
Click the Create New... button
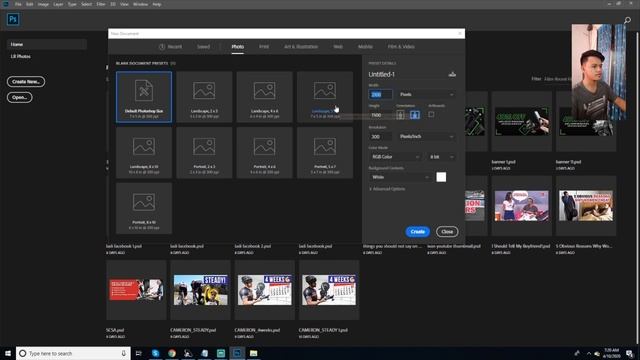pyautogui.click(x=26, y=82)
